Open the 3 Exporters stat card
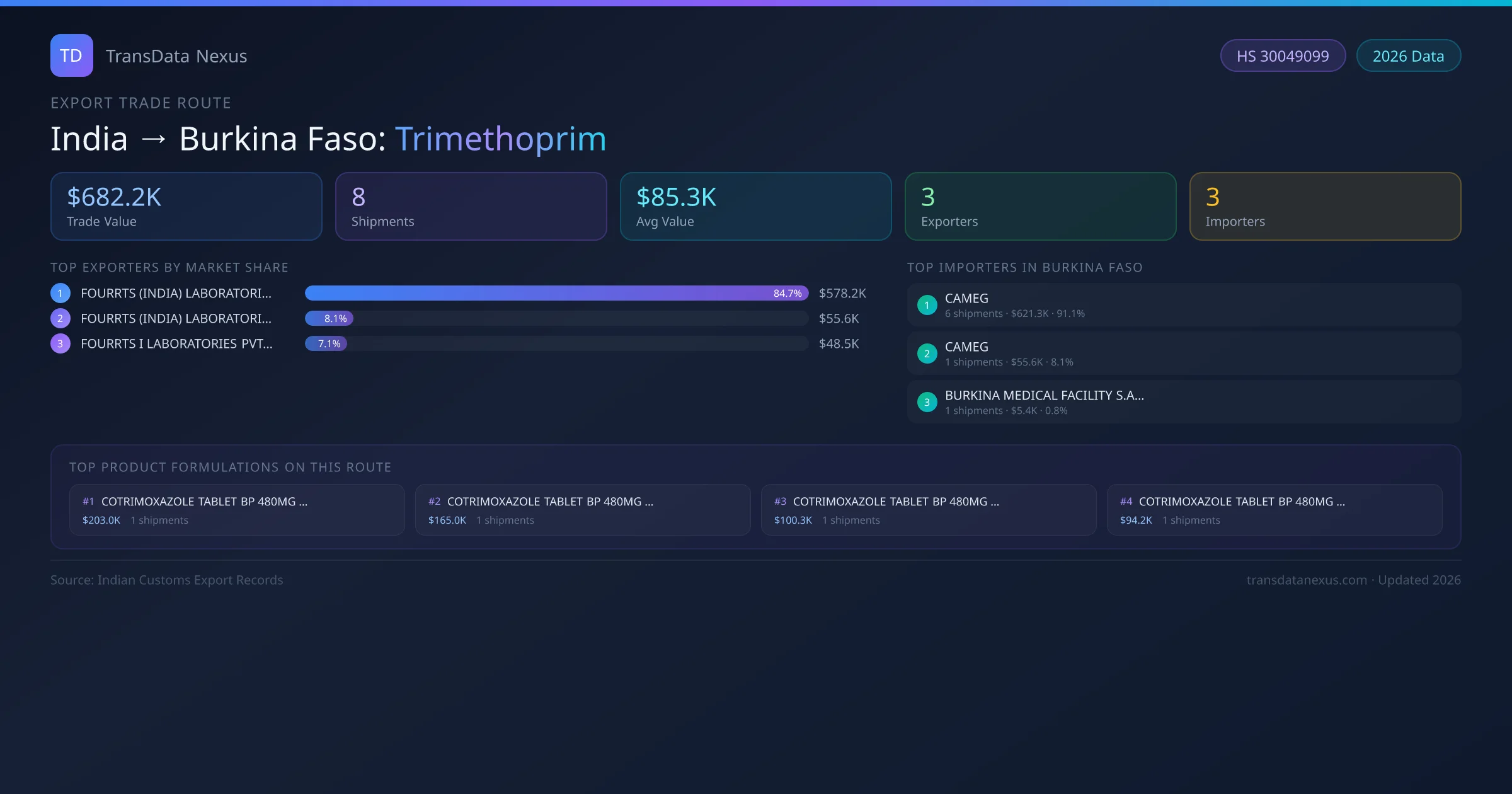The width and height of the screenshot is (1512, 794). [x=1040, y=207]
